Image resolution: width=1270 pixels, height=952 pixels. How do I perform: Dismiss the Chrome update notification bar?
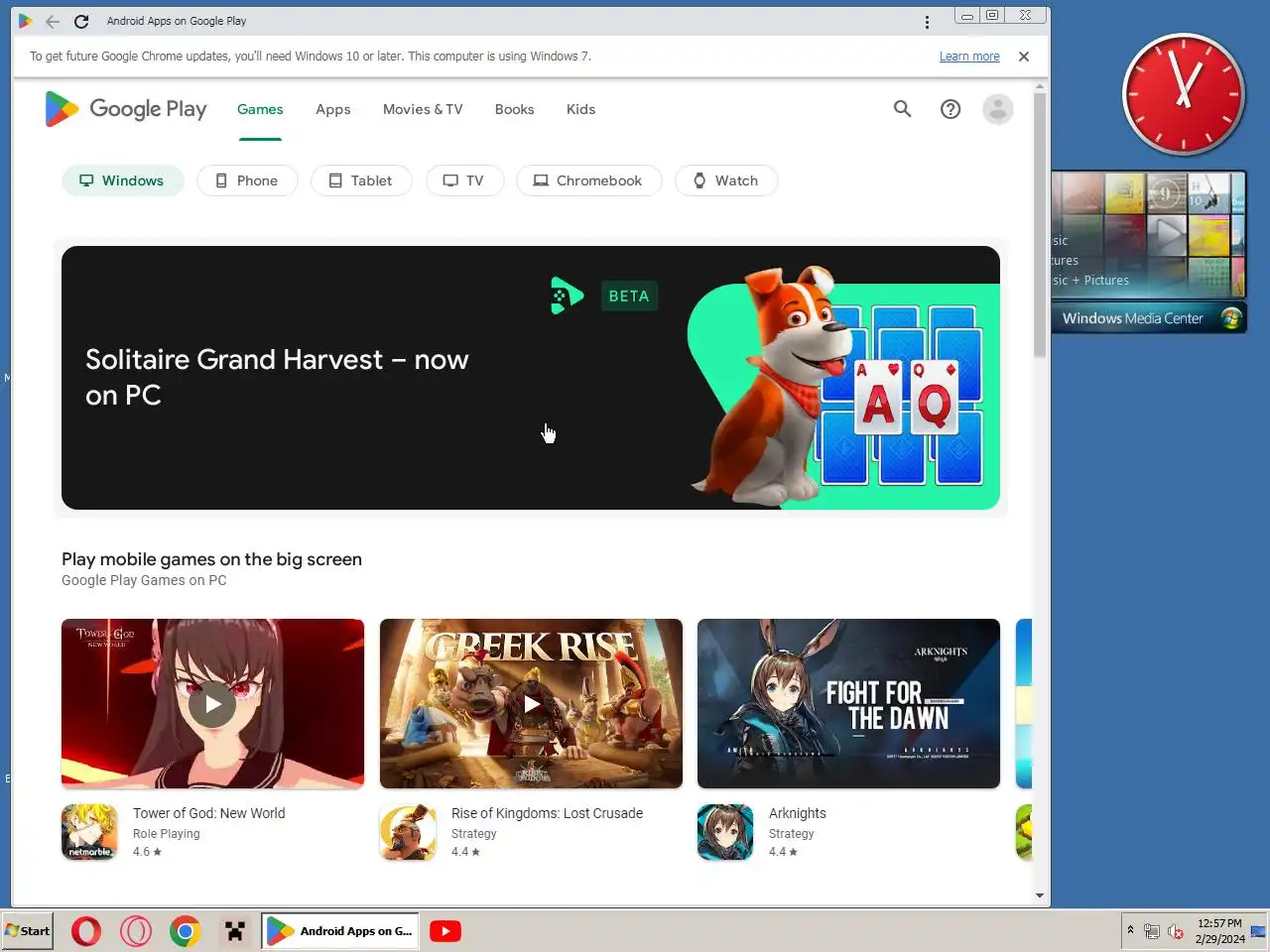point(1024,57)
